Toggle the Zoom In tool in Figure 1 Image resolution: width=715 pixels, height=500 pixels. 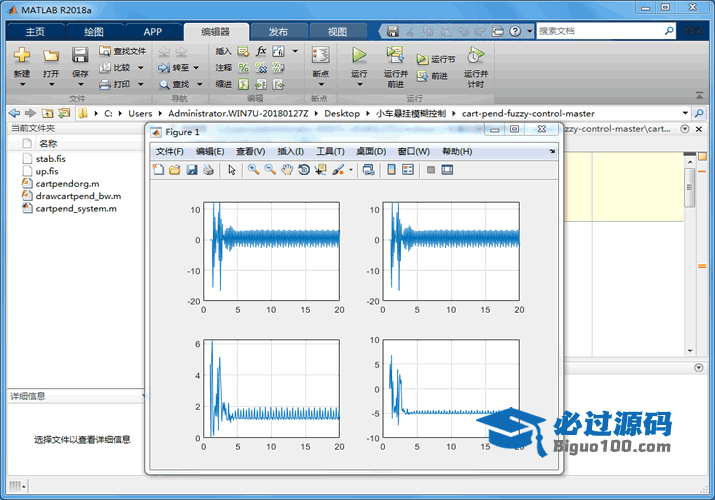click(254, 170)
